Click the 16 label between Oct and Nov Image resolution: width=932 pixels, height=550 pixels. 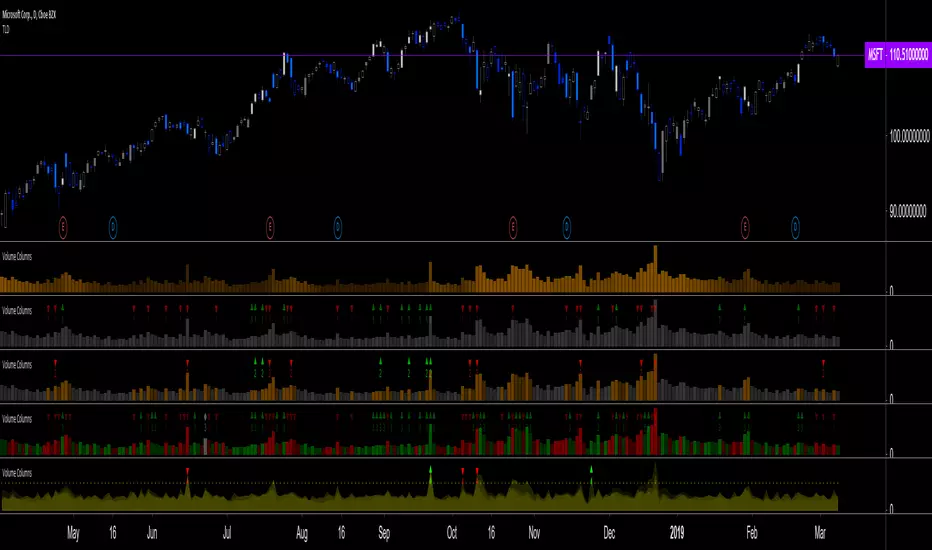(491, 533)
